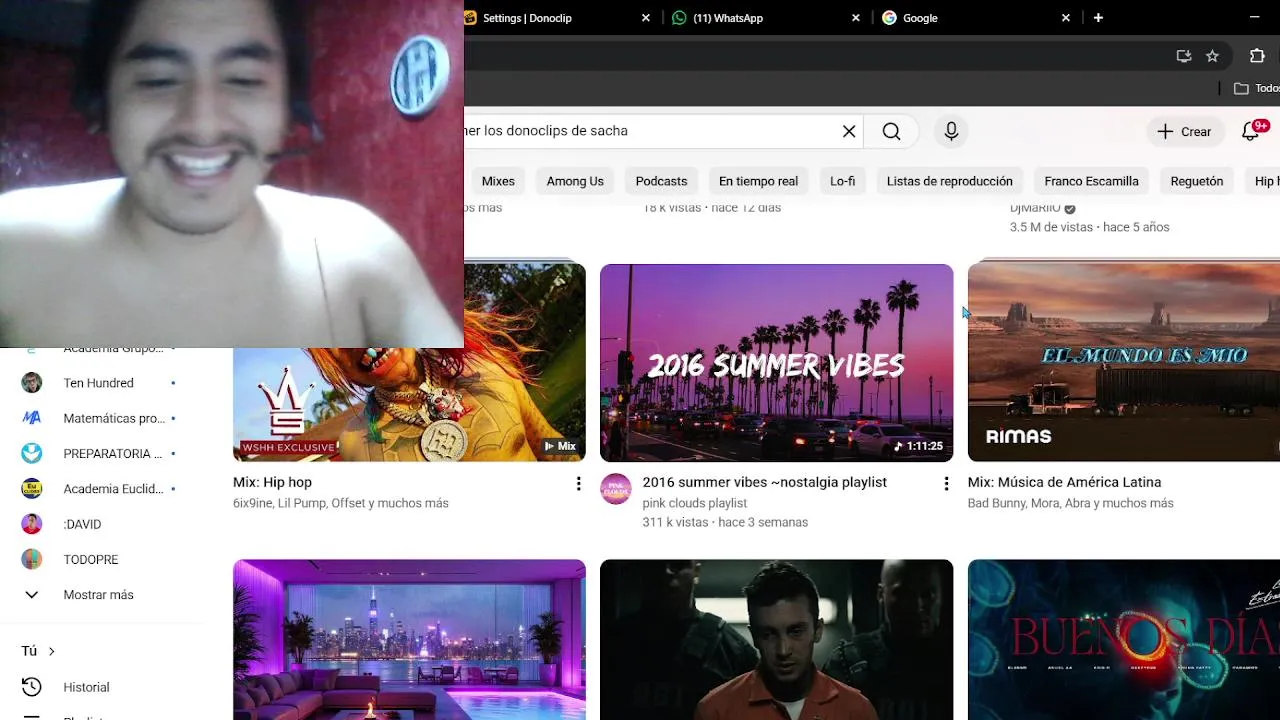The height and width of the screenshot is (720, 1280).
Task: Open El Mundo Es Mío mix thumbnail
Action: point(1124,363)
